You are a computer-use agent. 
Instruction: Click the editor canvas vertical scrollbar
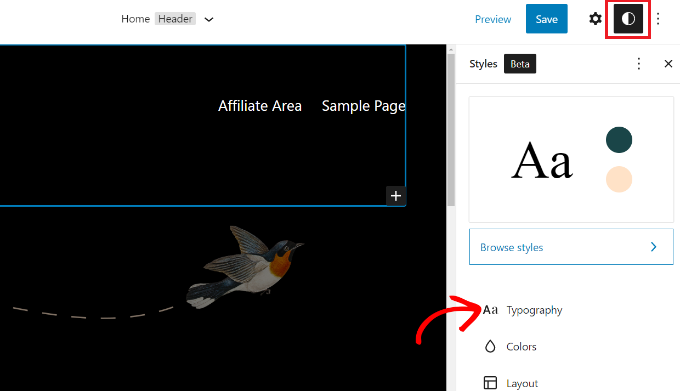451,130
